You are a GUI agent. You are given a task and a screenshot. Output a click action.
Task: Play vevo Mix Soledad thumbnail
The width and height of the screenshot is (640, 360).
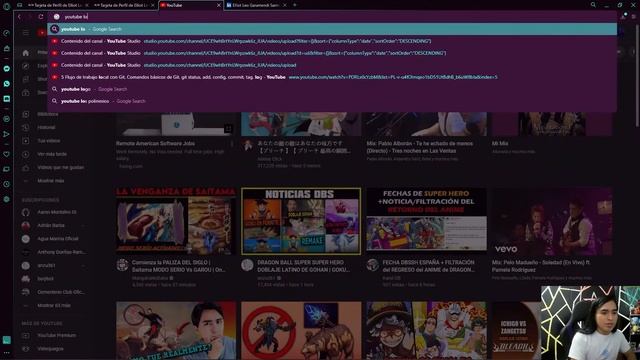tap(552, 221)
